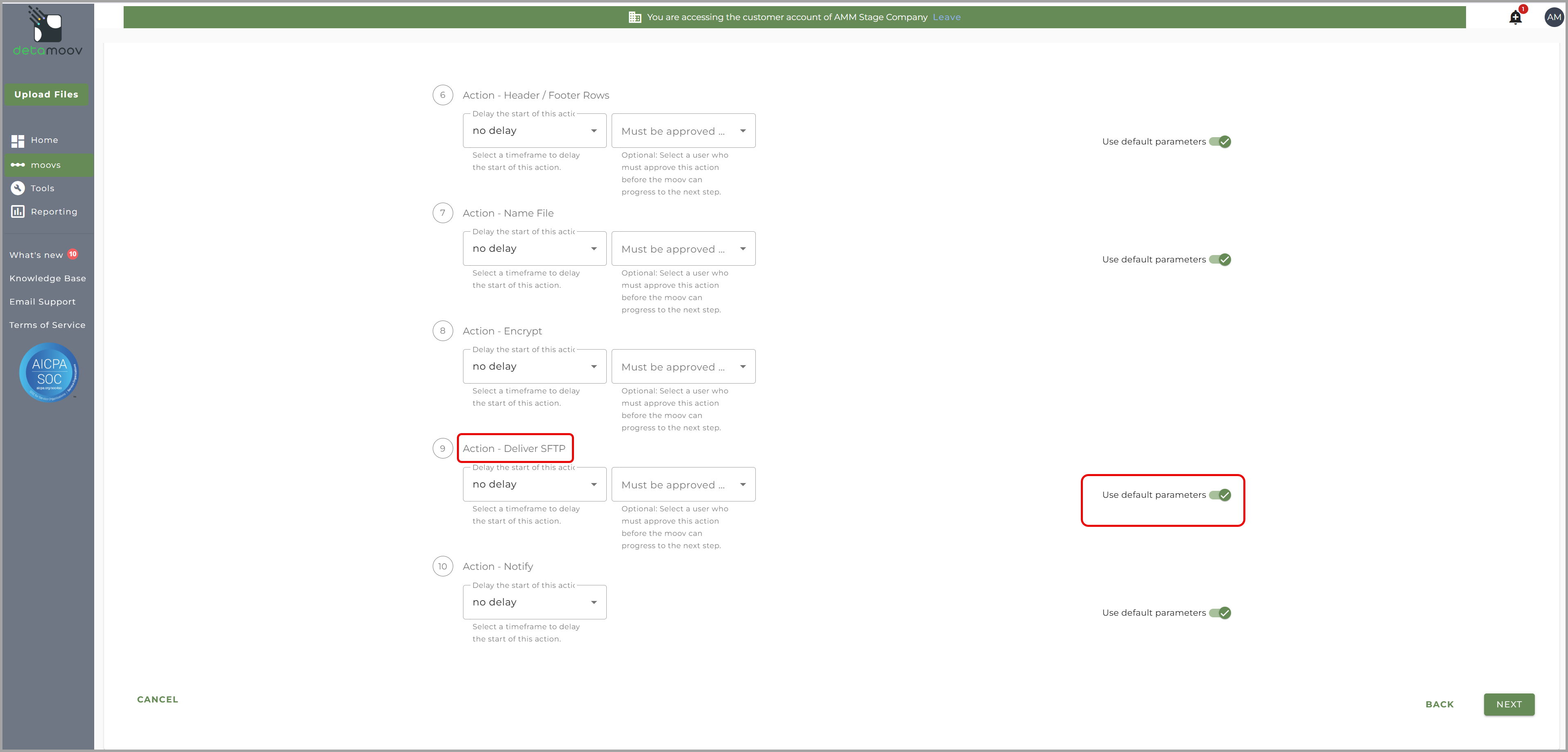This screenshot has height=752, width=1568.
Task: Toggle default parameters for Header / Footer Rows
Action: pyautogui.click(x=1220, y=142)
